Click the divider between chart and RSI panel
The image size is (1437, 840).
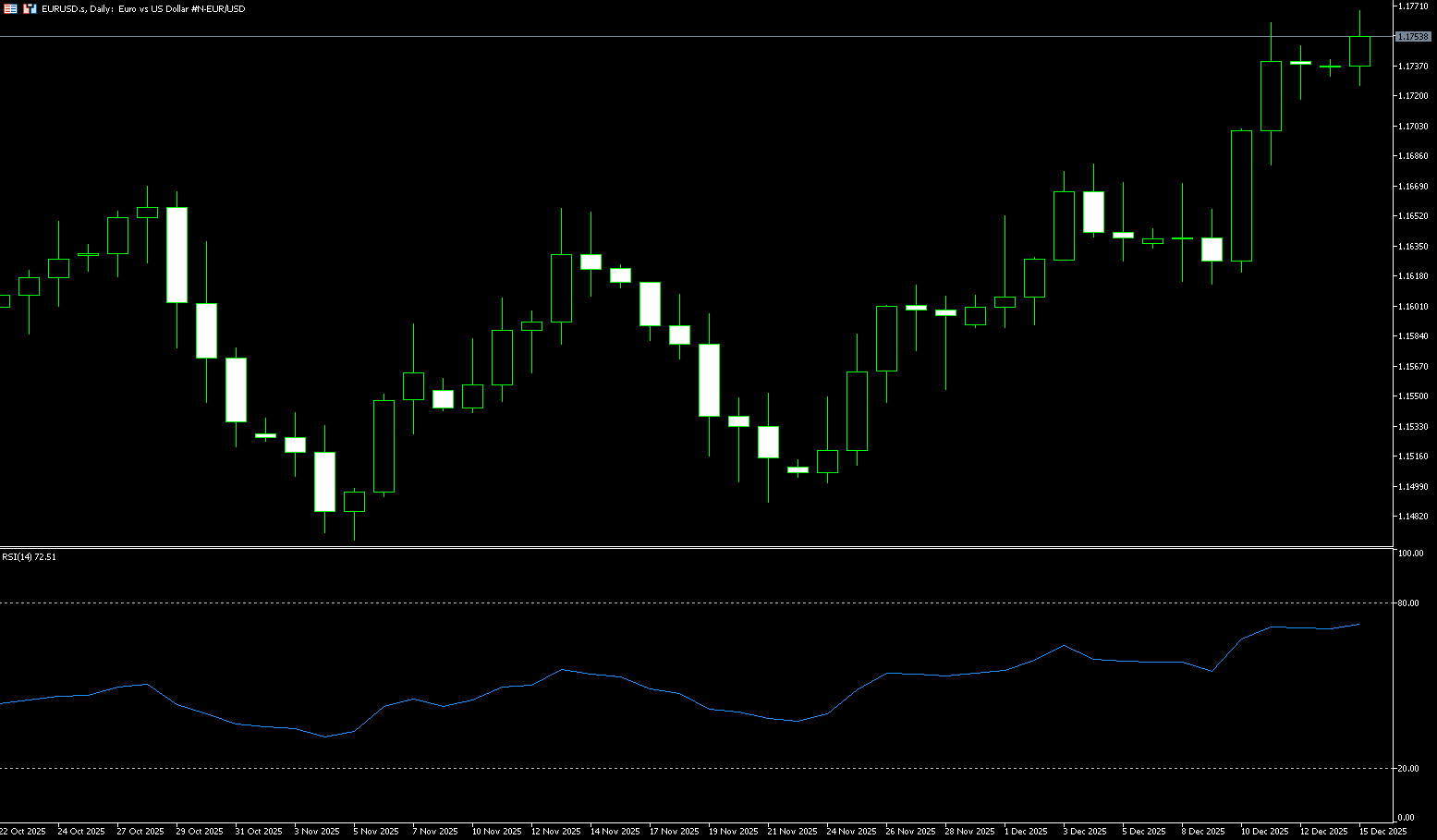693,548
